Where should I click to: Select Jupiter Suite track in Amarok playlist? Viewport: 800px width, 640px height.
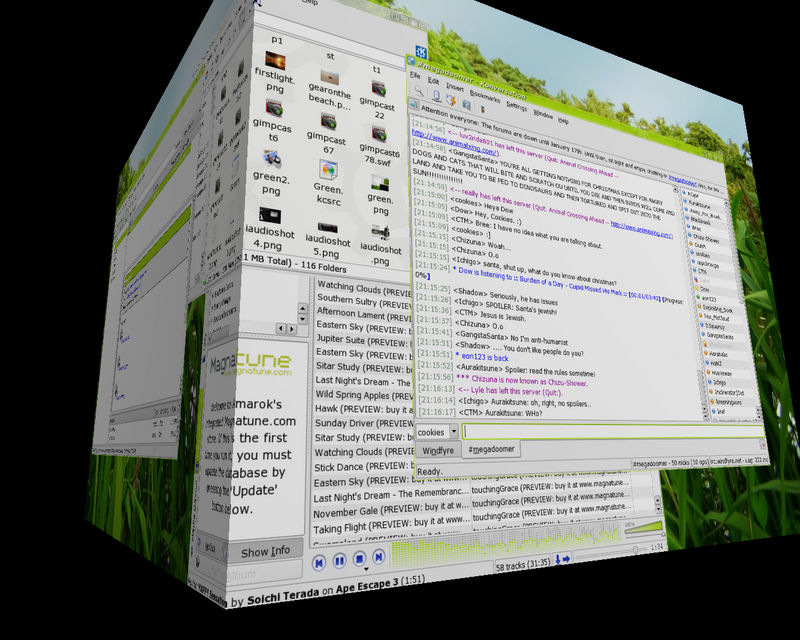coord(364,341)
